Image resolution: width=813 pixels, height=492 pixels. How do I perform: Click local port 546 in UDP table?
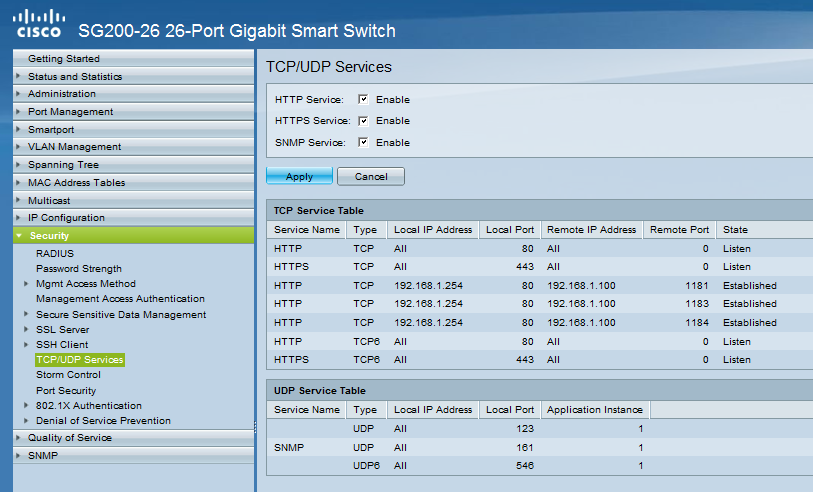point(525,466)
